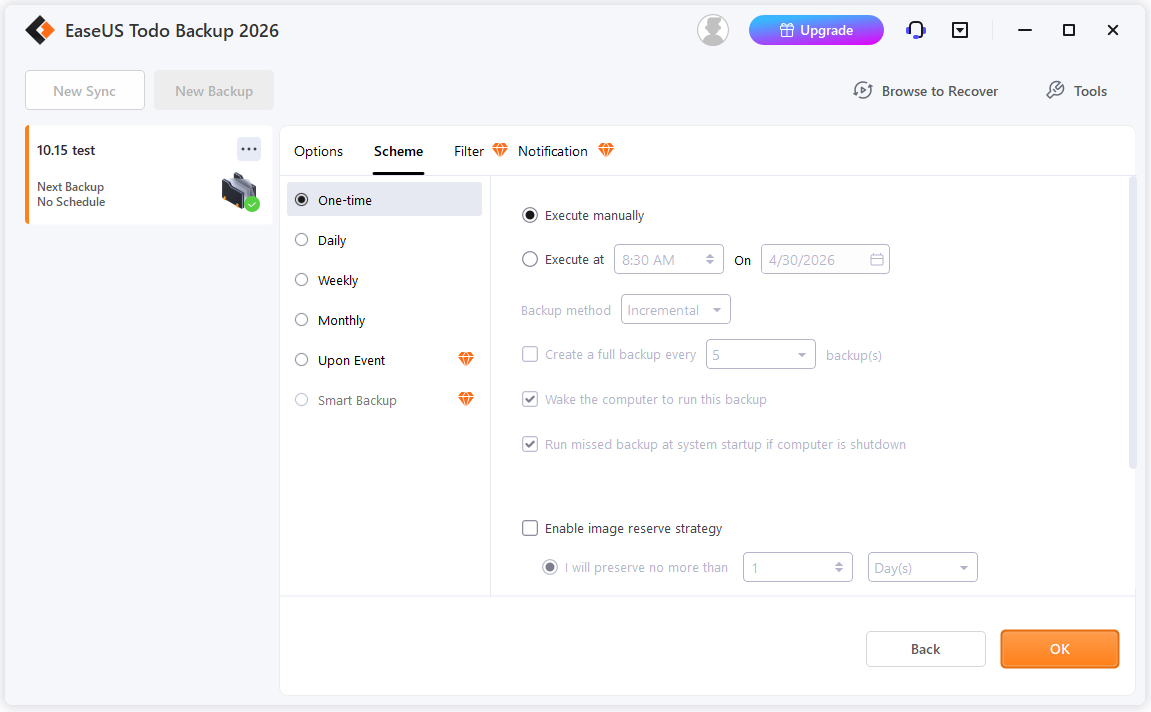1151x712 pixels.
Task: Toggle Run missed backup at startup checkbox
Action: tap(529, 444)
